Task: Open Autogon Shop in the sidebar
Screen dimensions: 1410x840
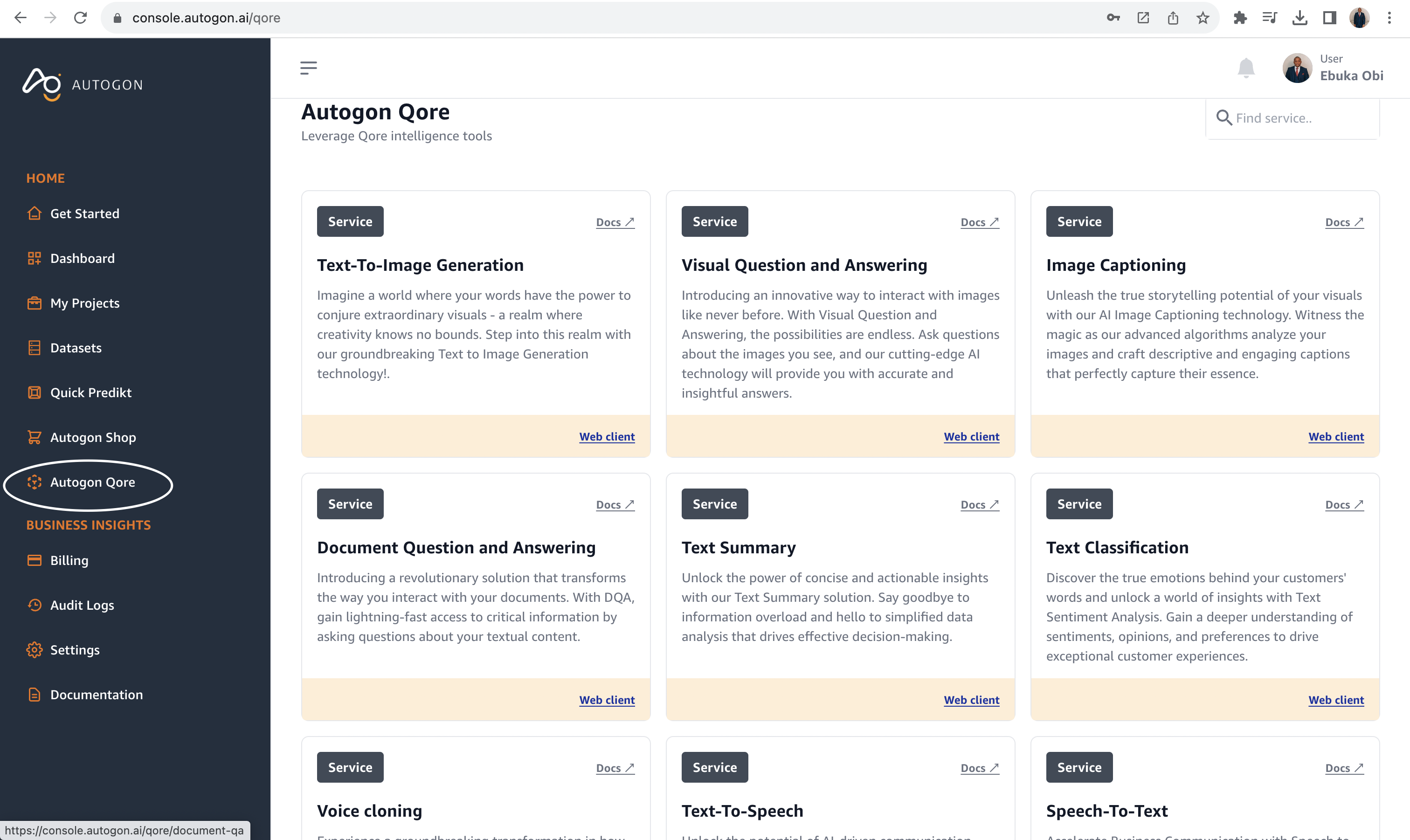Action: coord(93,437)
